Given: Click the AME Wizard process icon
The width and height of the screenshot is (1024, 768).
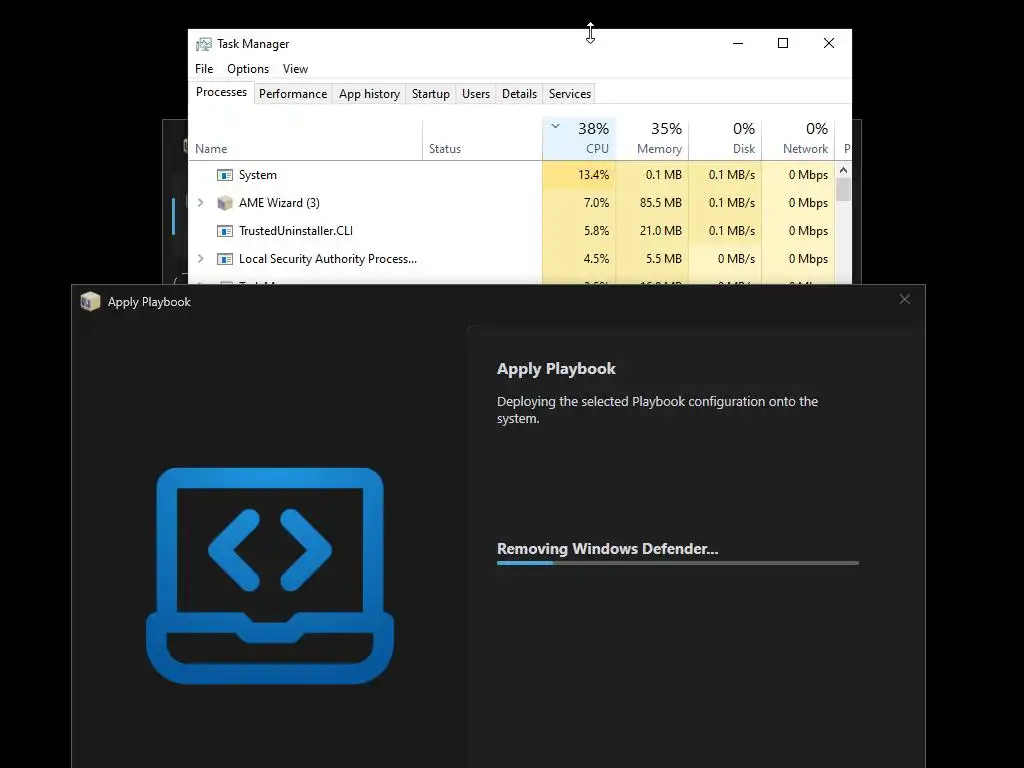Looking at the screenshot, I should [x=225, y=203].
